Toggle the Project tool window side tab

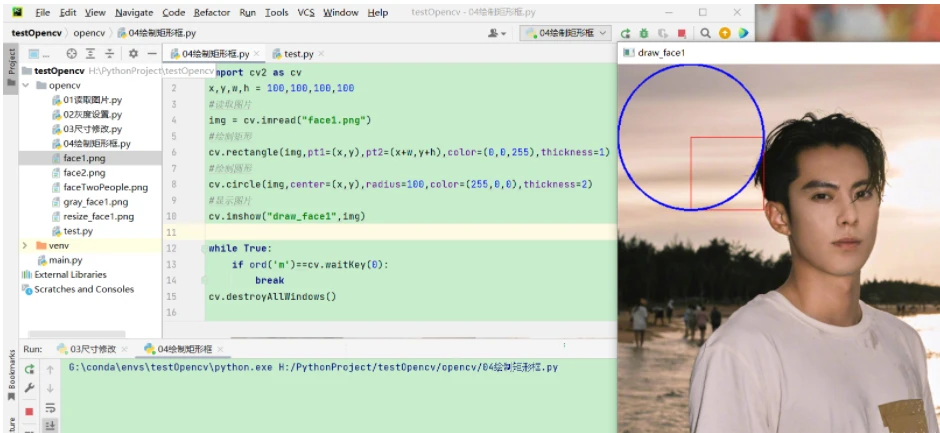point(11,68)
